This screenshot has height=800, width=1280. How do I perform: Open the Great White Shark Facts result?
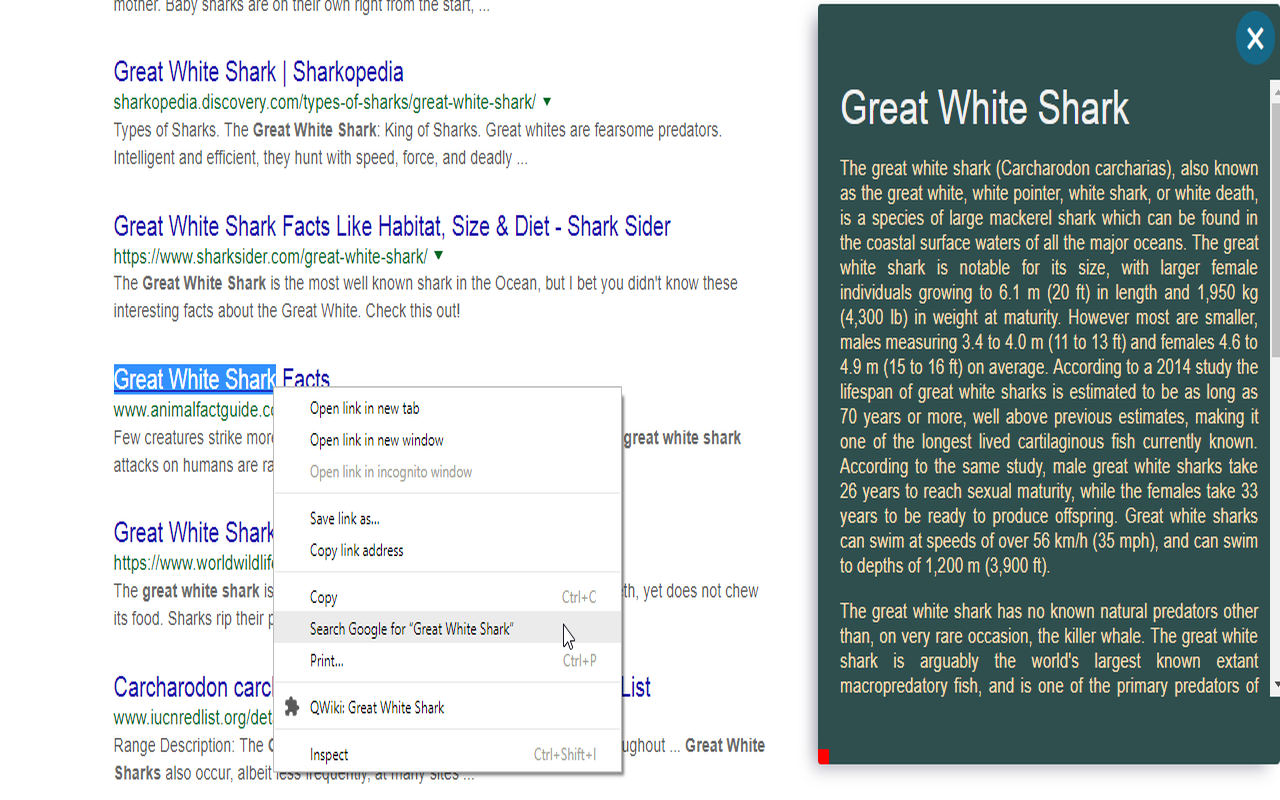221,379
